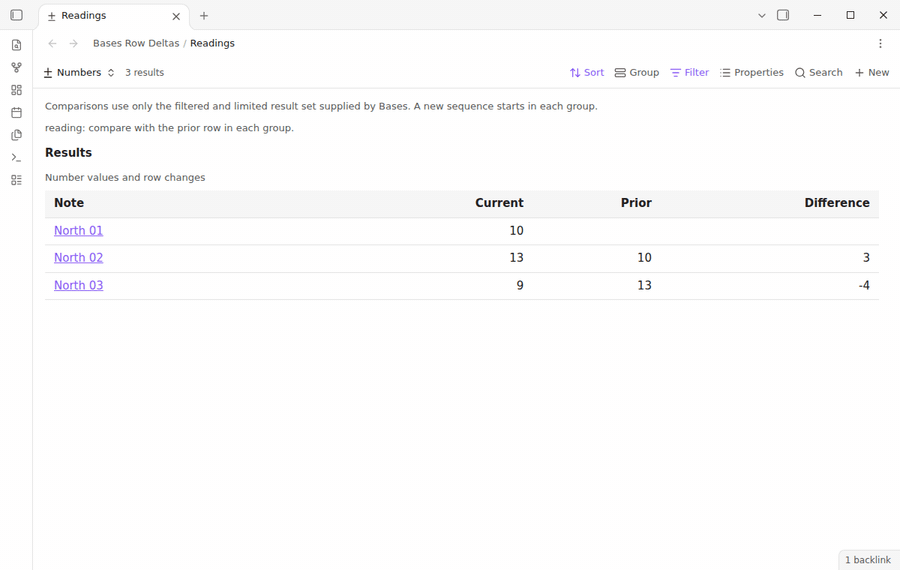Open the North 02 note link
Viewport: 900px width, 570px height.
coord(79,258)
